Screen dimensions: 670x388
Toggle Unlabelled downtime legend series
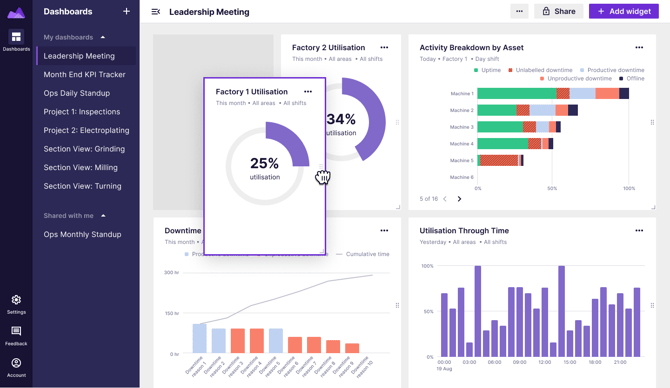pos(540,70)
